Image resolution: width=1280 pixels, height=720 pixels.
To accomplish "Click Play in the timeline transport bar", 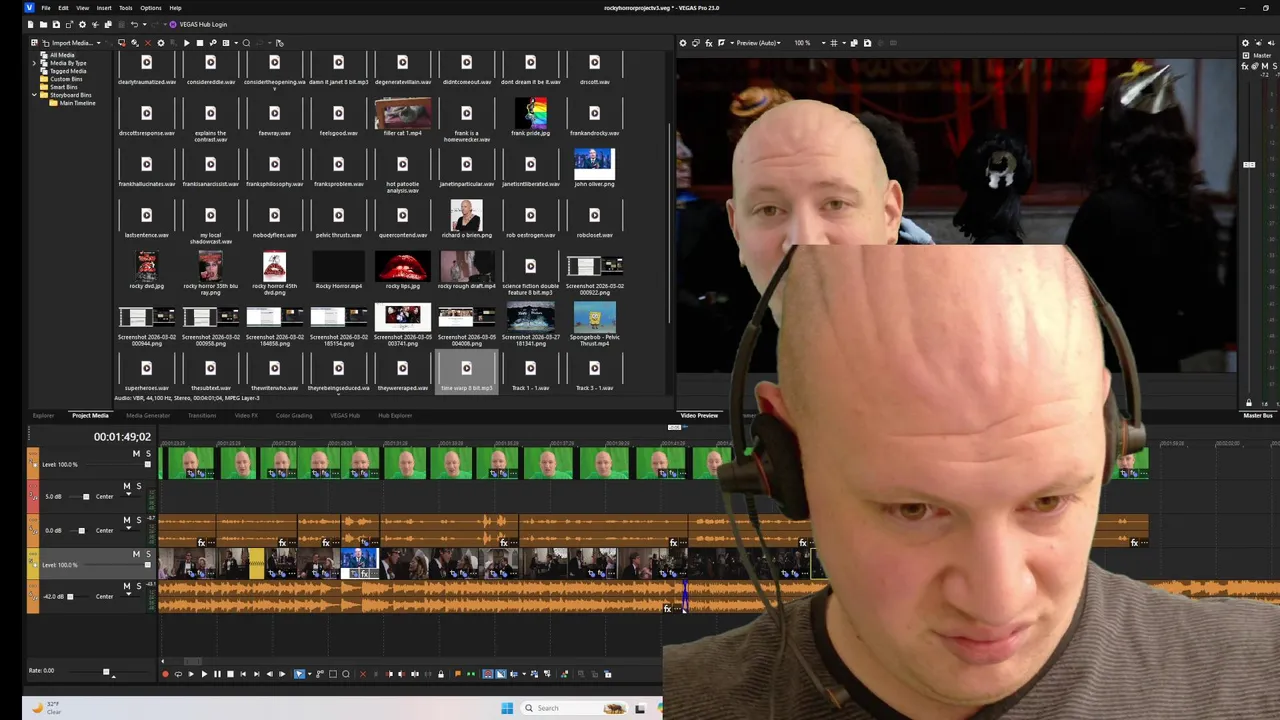I will pos(204,674).
